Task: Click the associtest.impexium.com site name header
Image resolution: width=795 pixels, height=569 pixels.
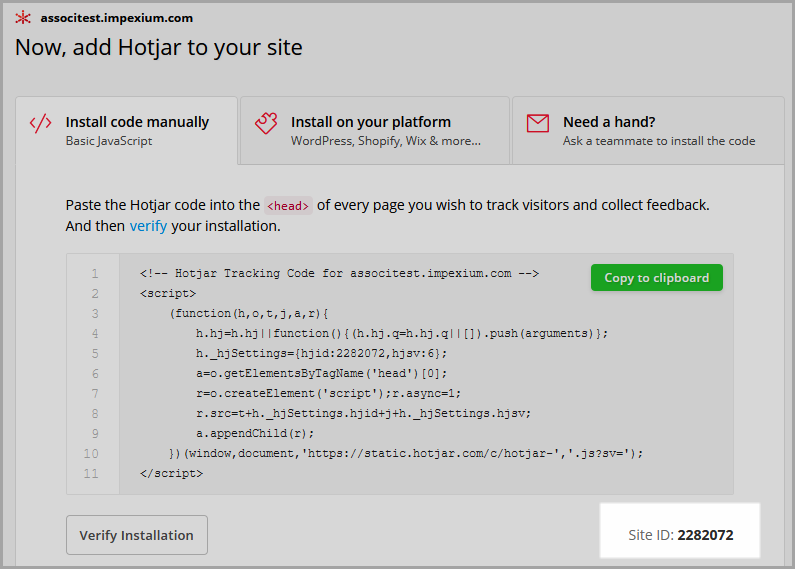Action: [x=117, y=18]
